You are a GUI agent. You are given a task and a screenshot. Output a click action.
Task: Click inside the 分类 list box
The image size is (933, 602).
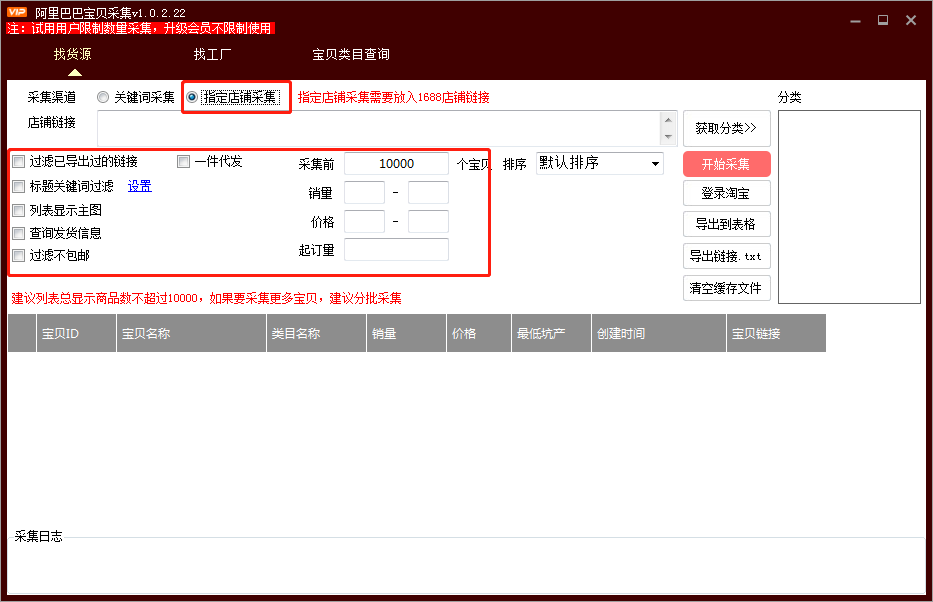click(x=849, y=207)
